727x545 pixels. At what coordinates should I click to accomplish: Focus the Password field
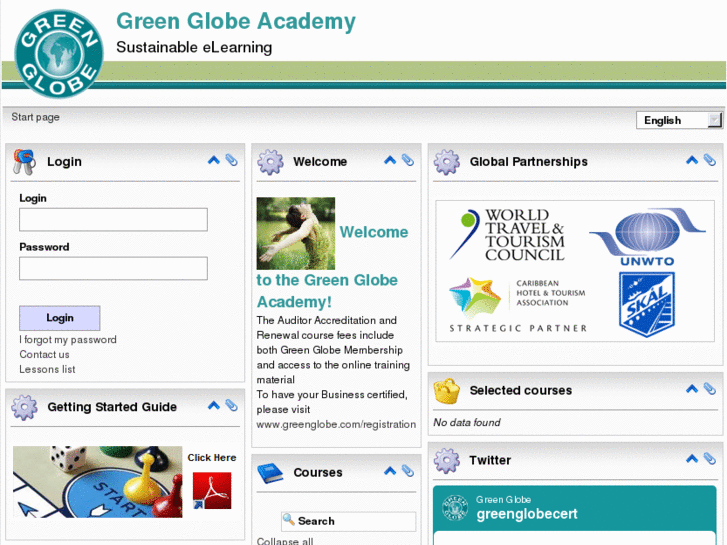[113, 269]
